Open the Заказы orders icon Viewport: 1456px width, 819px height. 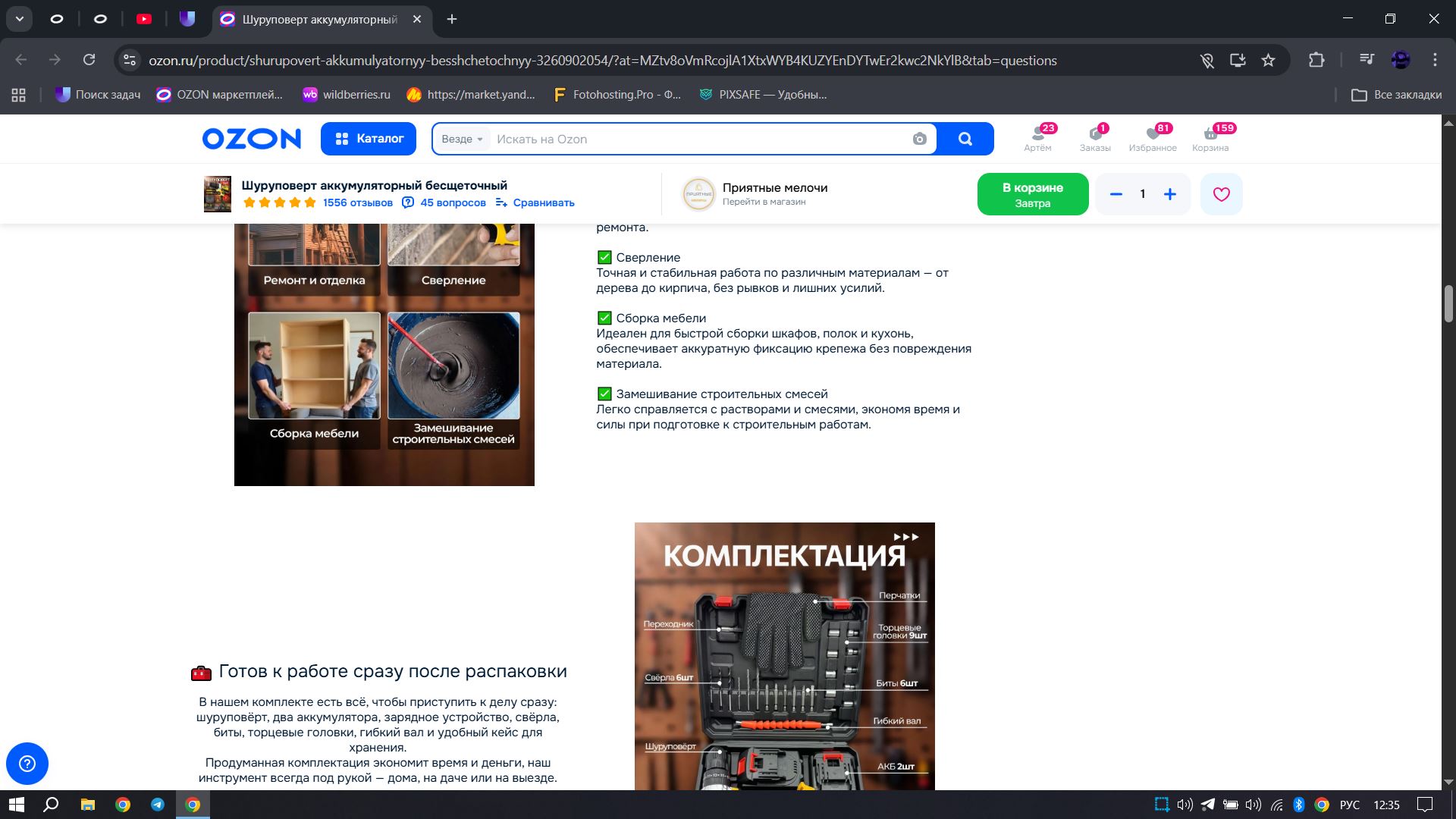click(1095, 138)
